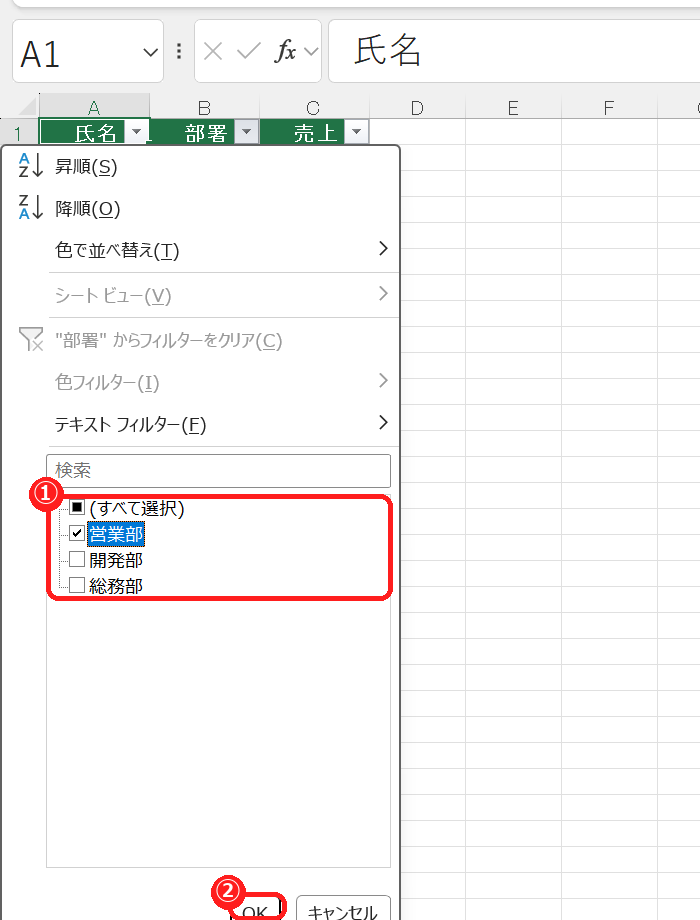This screenshot has height=920, width=700.
Task: Cancel formula entry with X icon
Action: (213, 52)
